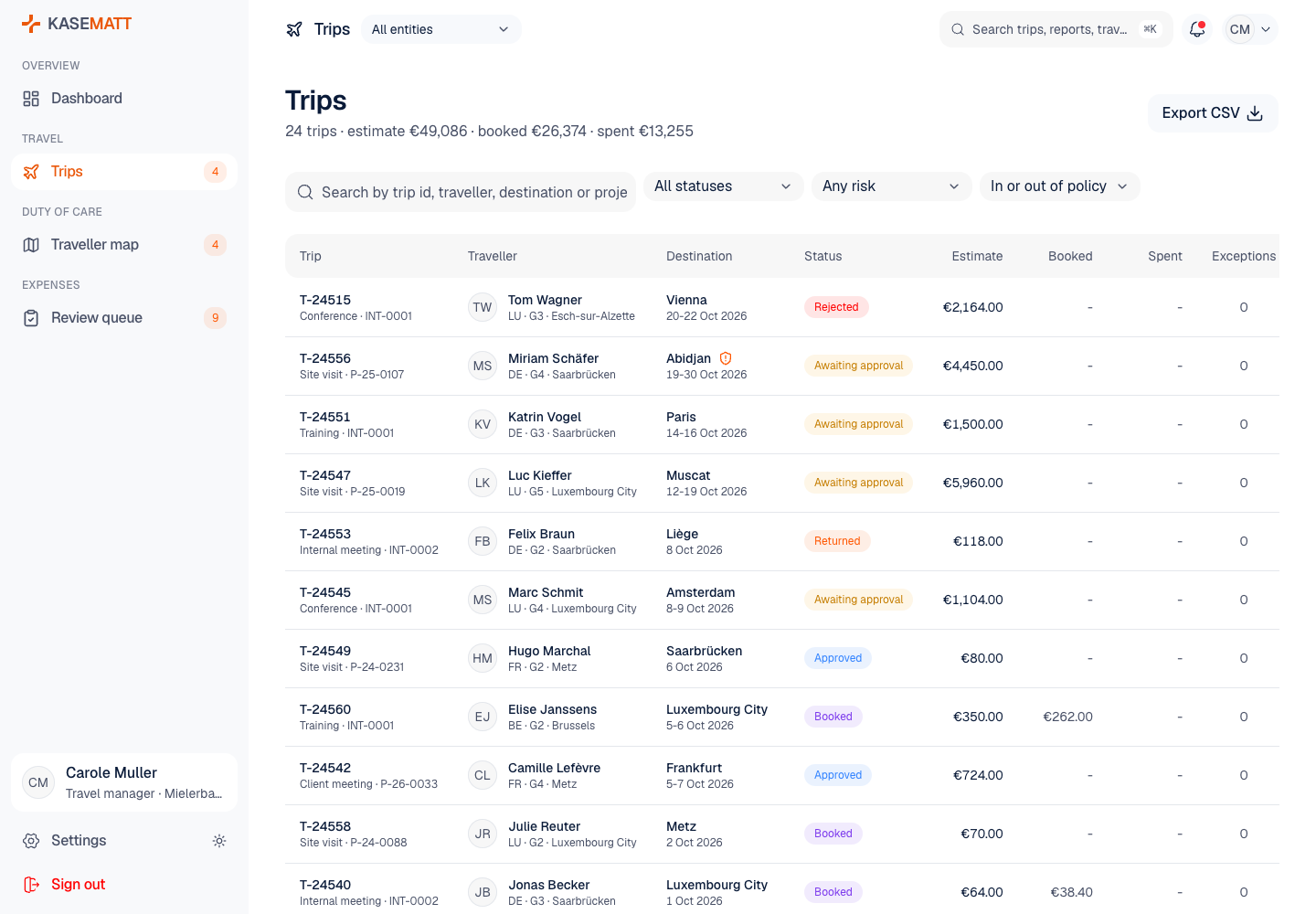Focus the trip id search field
The height and width of the screenshot is (914, 1316).
coord(461,192)
